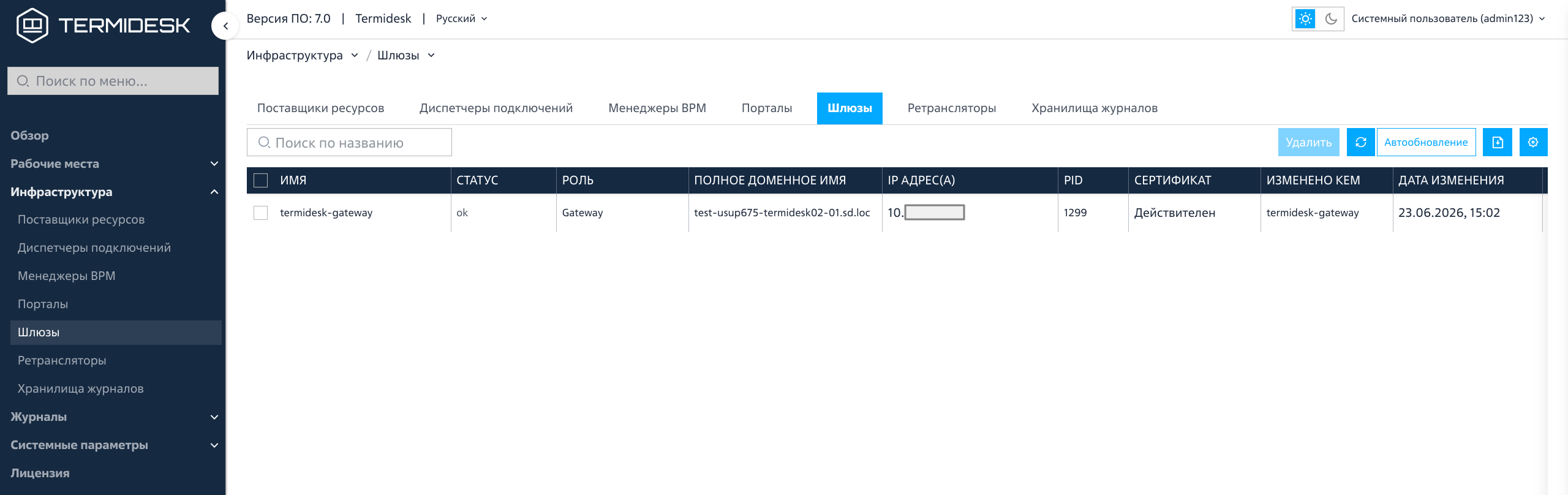This screenshot has height=495, width=1568.
Task: Open table column settings gear icon
Action: [1533, 142]
